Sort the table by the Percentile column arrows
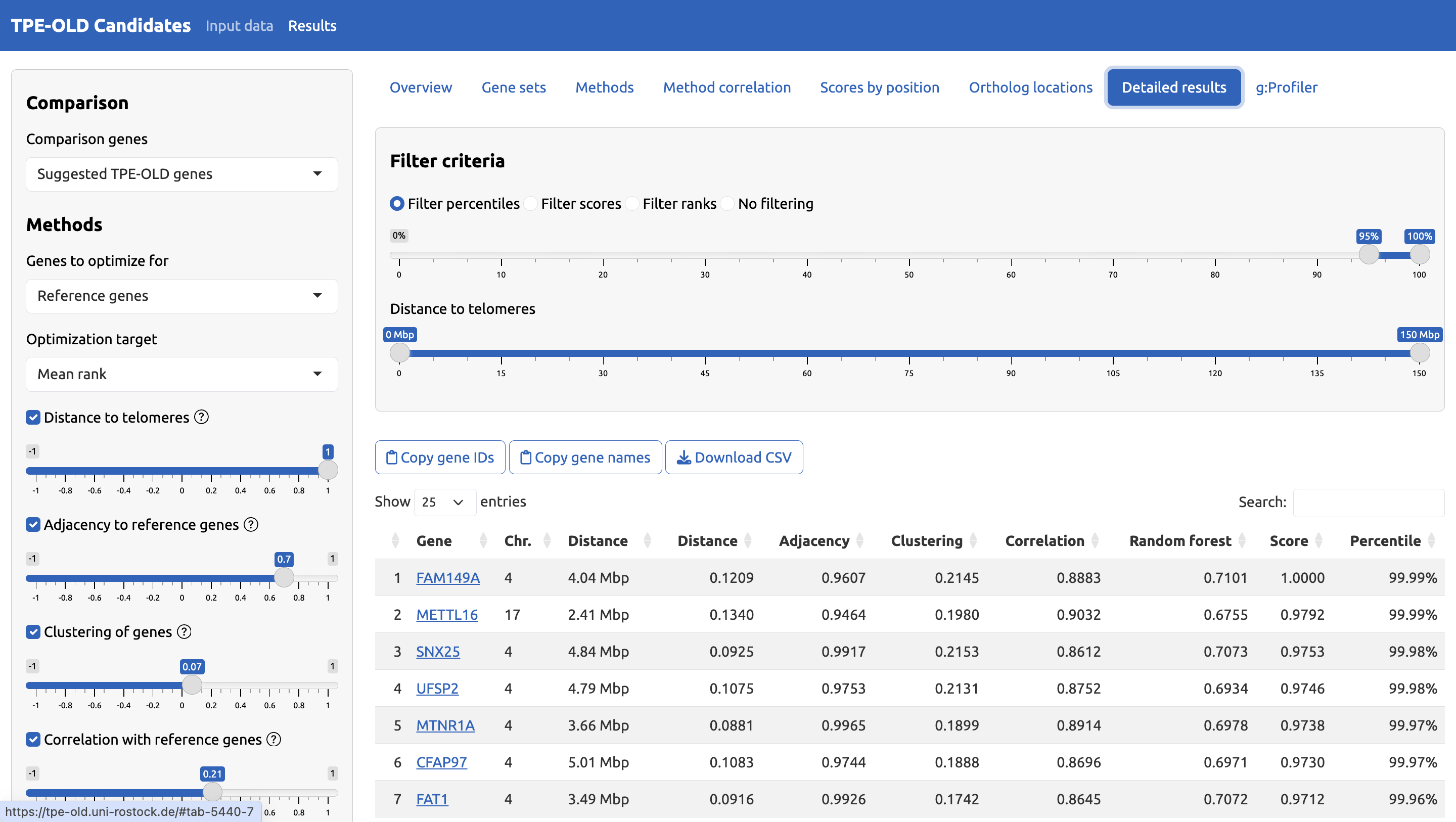Image resolution: width=1456 pixels, height=822 pixels. point(1432,540)
